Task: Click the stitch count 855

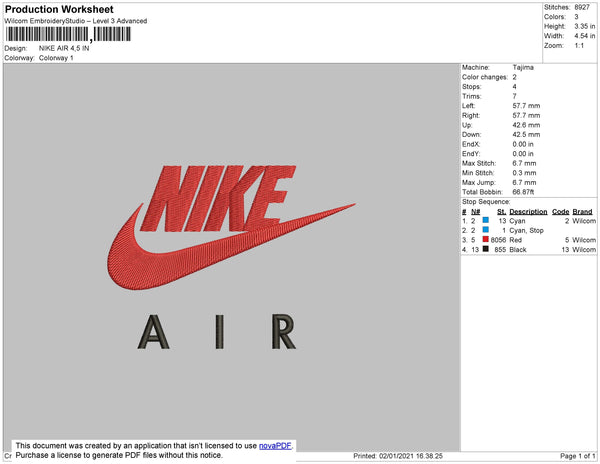Action: 500,249
